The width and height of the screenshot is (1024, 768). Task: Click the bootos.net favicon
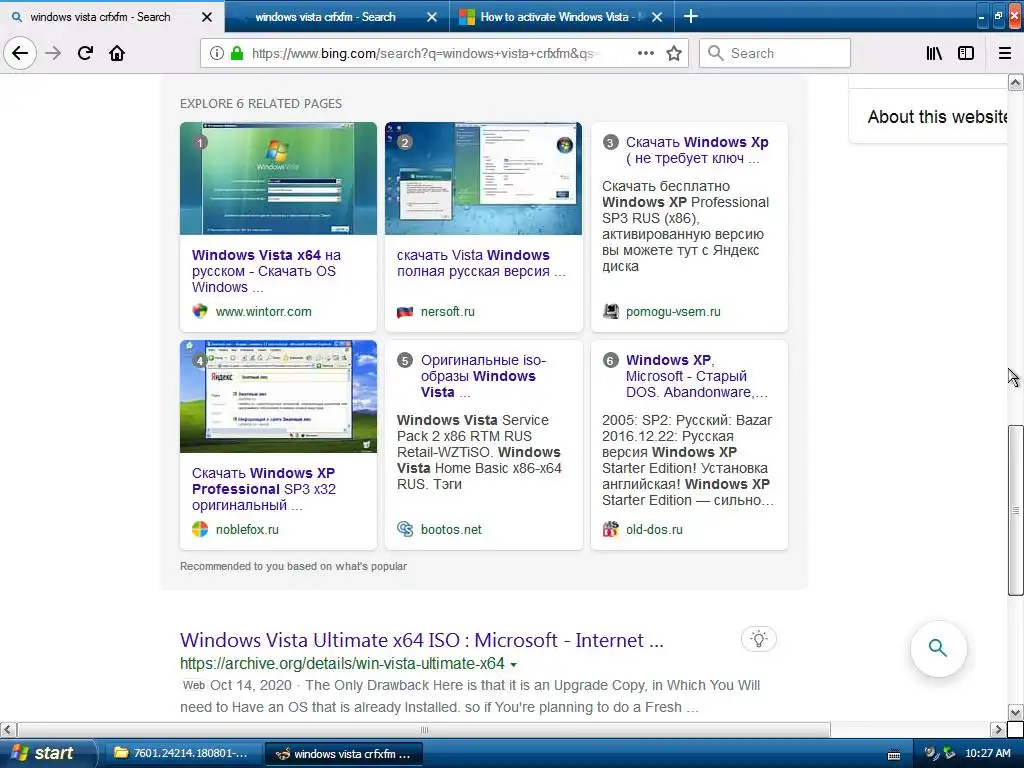point(405,530)
